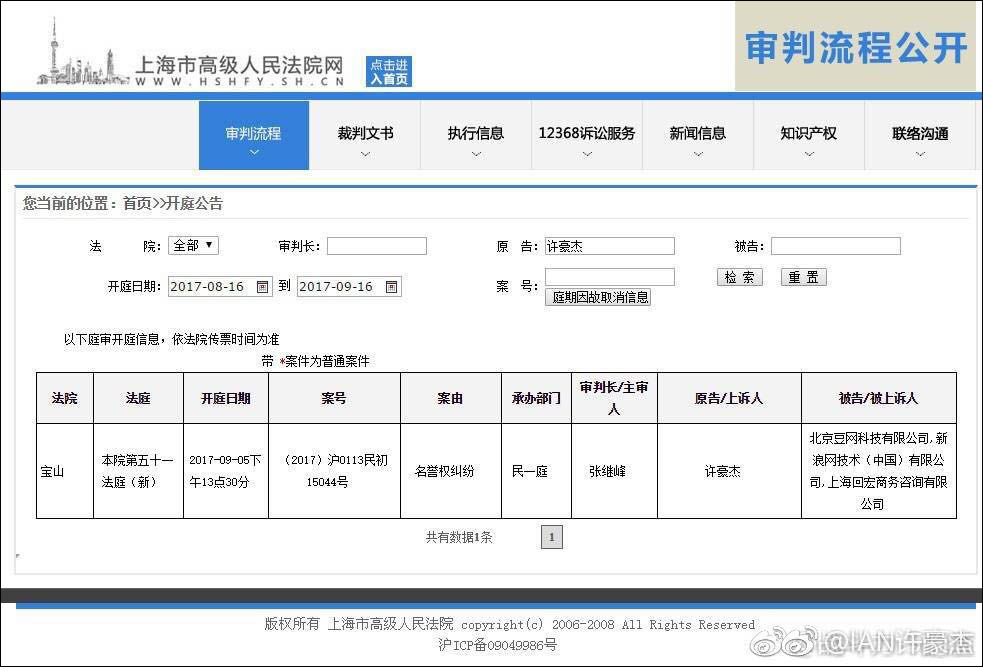983x667 pixels.
Task: Expand the 裁判文书 menu chevron
Action: [365, 151]
